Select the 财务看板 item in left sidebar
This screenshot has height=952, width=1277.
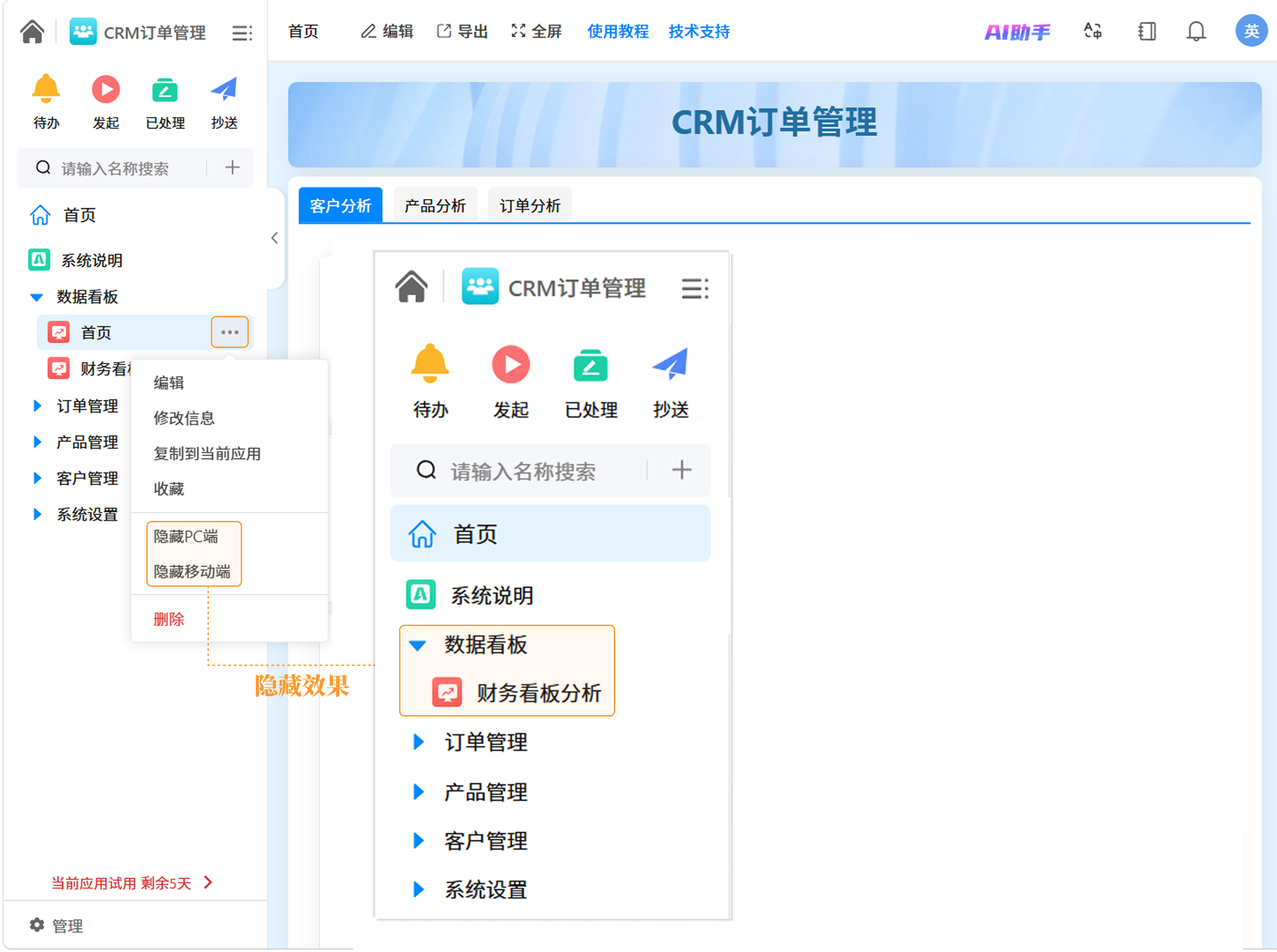click(89, 369)
